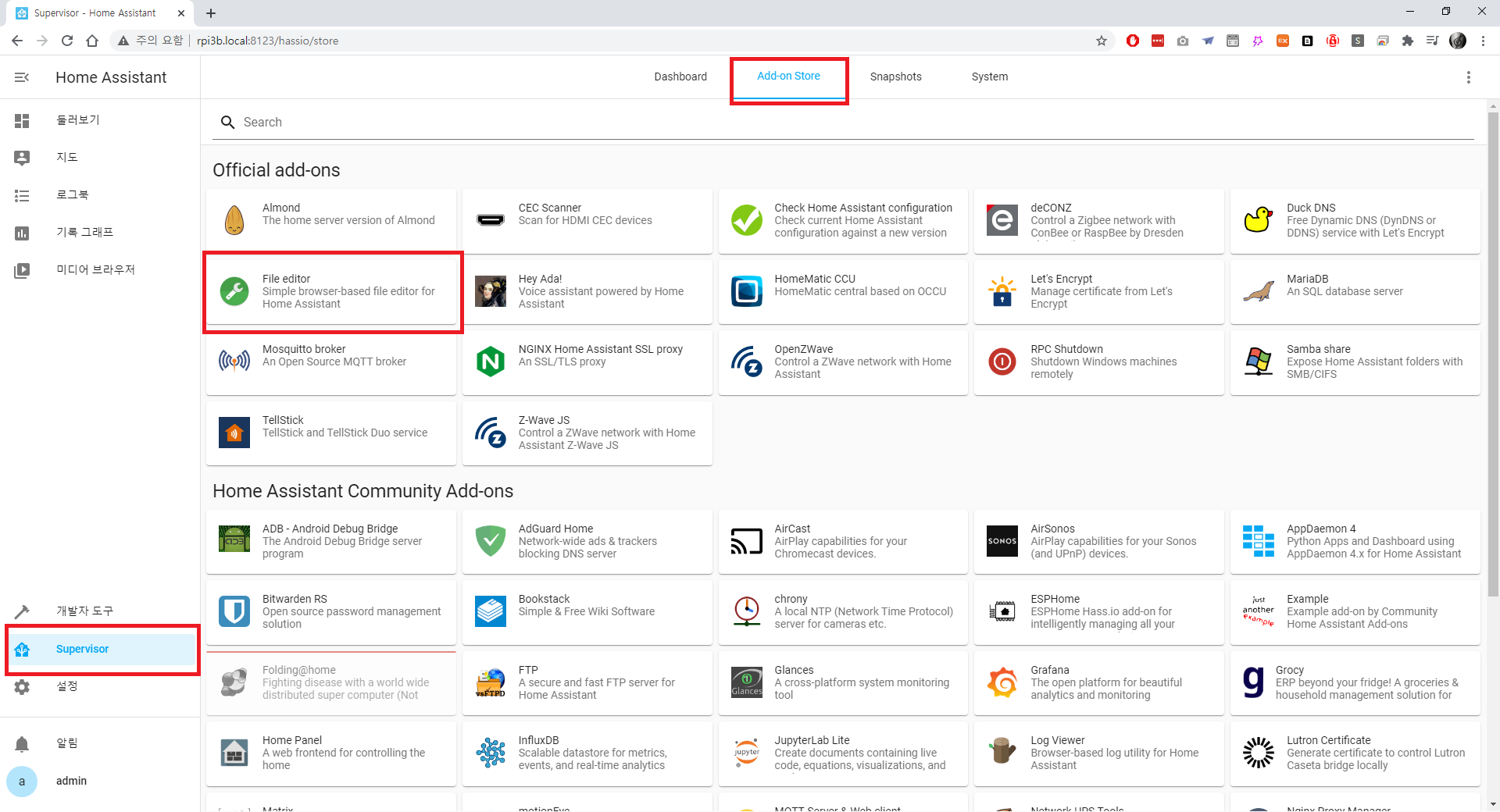Open the 미디어 브라우저 sidebar item

[101, 270]
